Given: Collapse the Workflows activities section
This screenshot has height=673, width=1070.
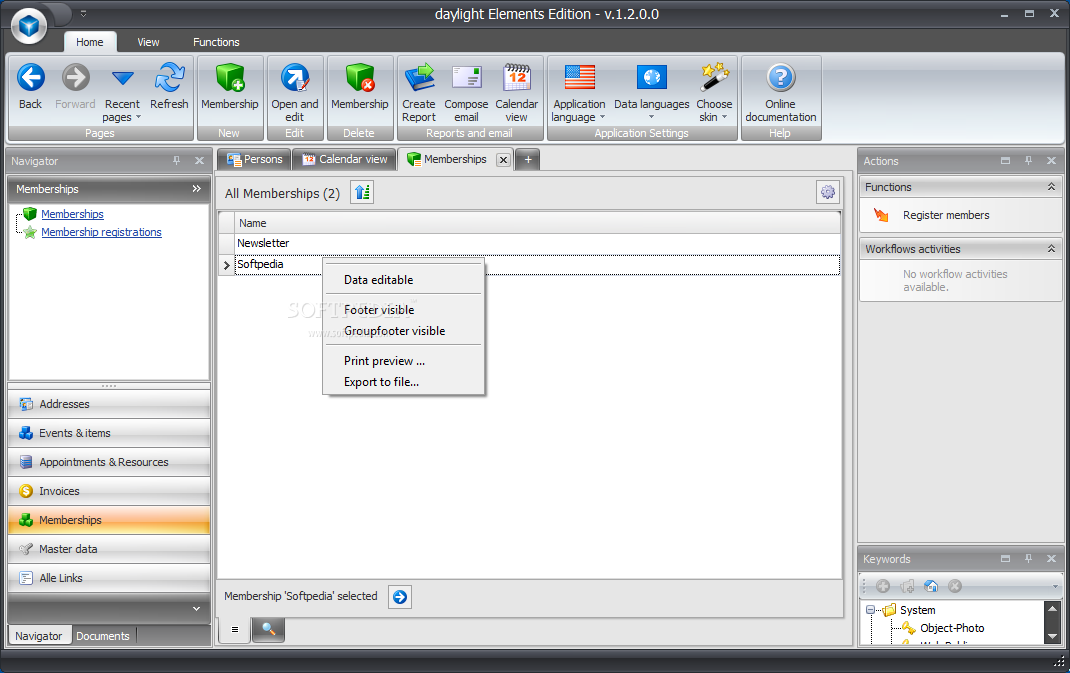Looking at the screenshot, I should click(1051, 249).
